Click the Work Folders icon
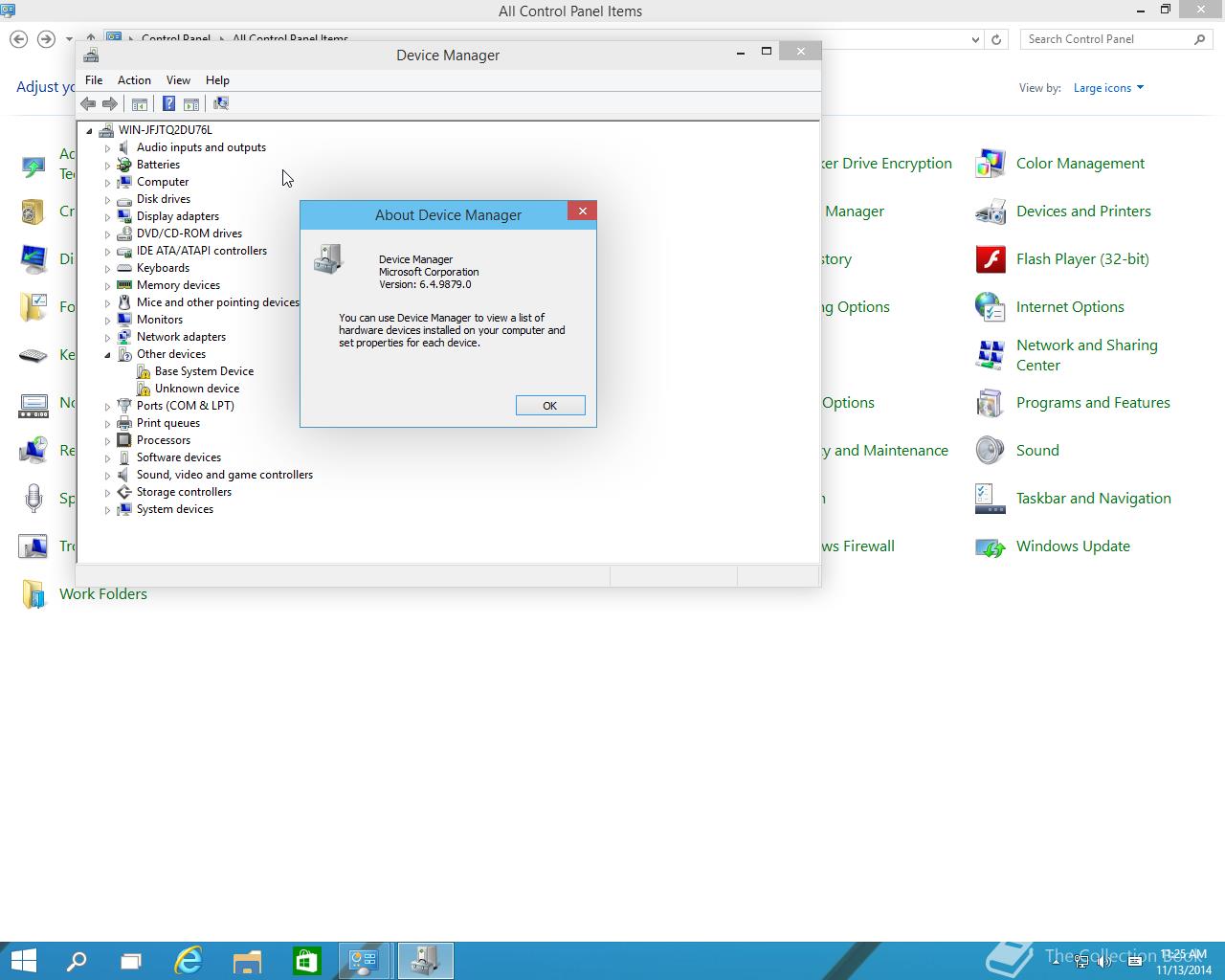 tap(33, 594)
